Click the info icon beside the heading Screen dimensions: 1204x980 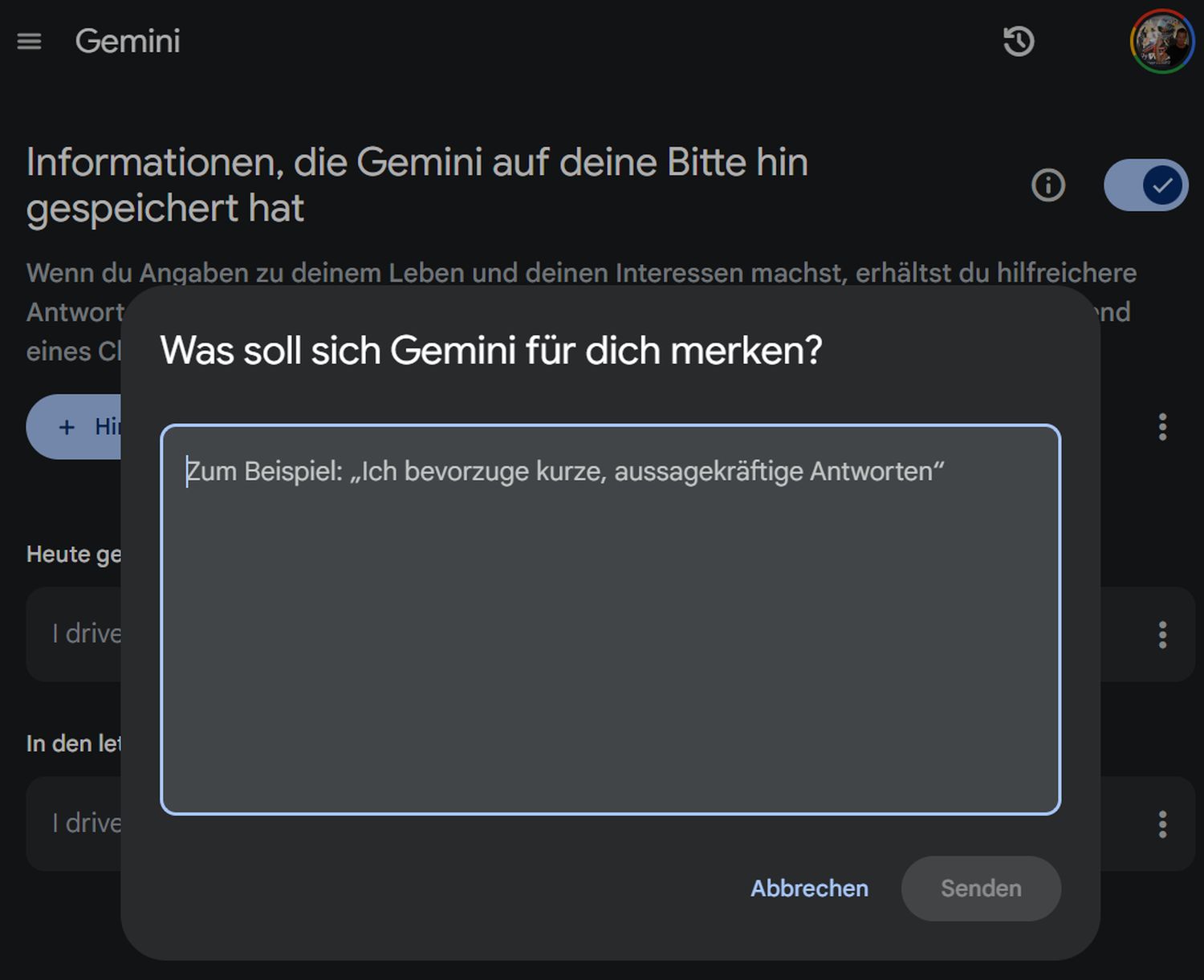(1047, 185)
